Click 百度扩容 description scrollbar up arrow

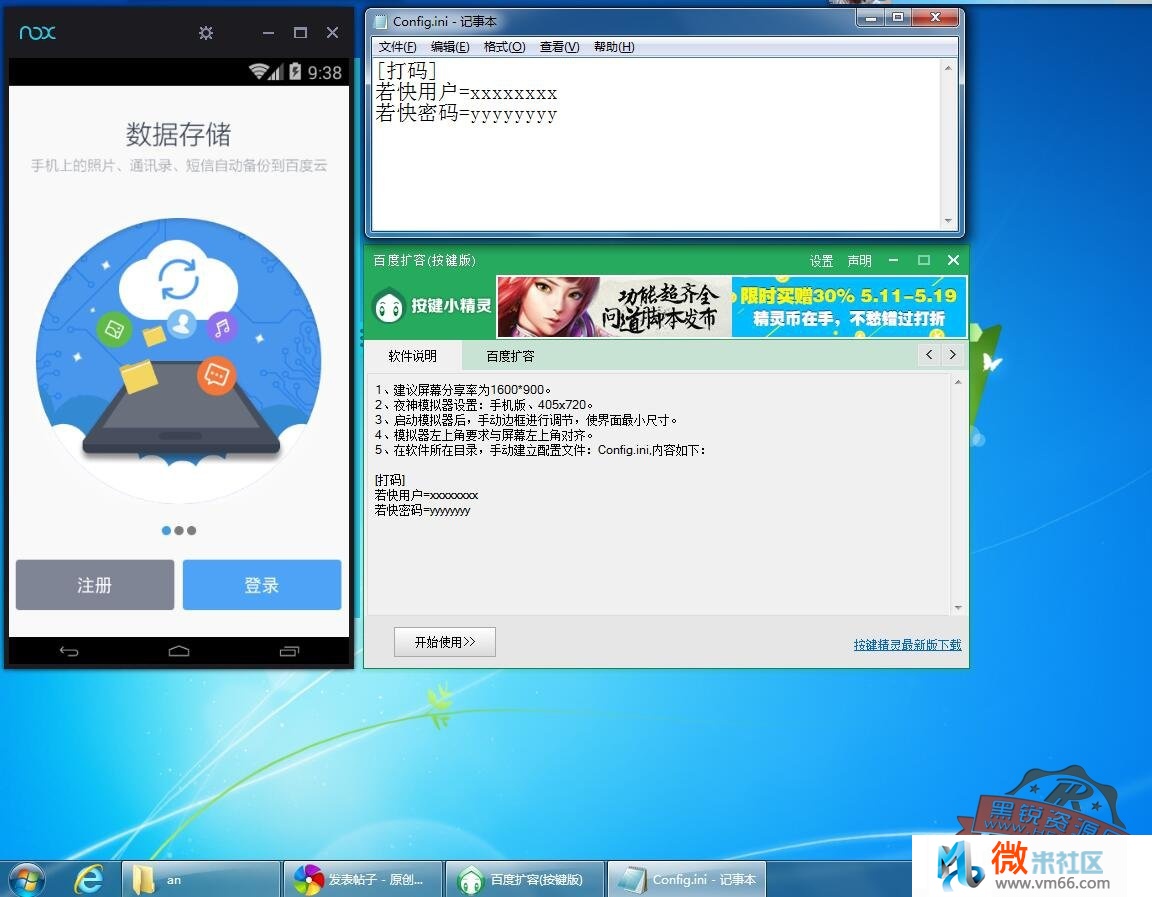958,383
